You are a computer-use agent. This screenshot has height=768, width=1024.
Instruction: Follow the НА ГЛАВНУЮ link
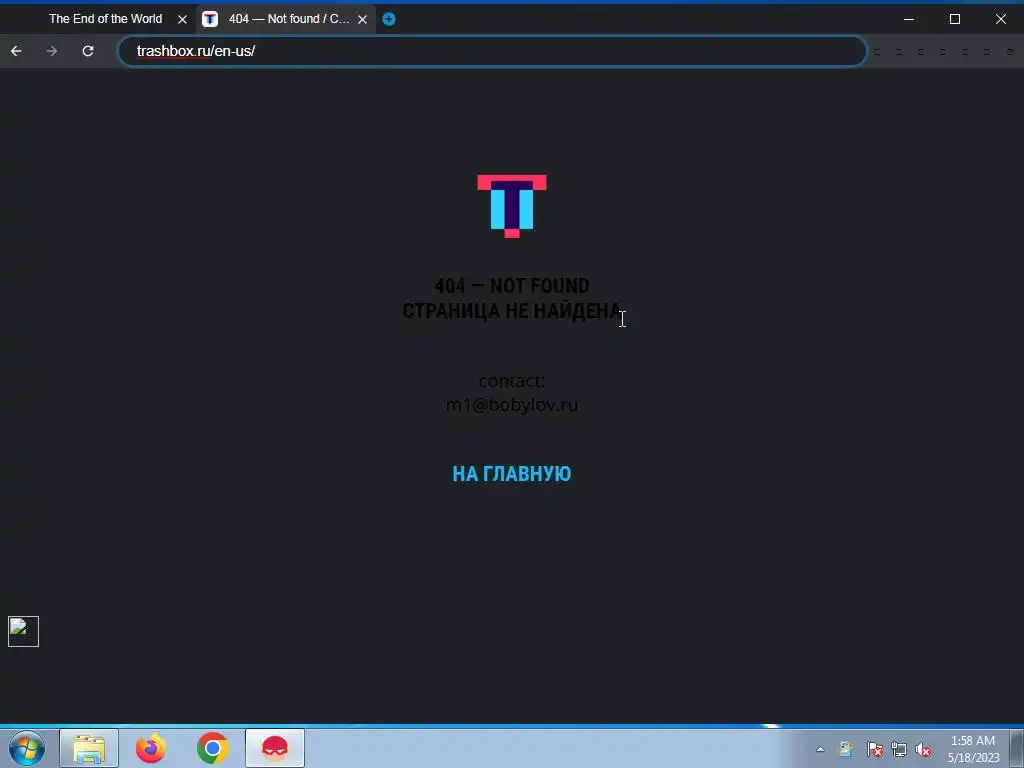click(512, 473)
